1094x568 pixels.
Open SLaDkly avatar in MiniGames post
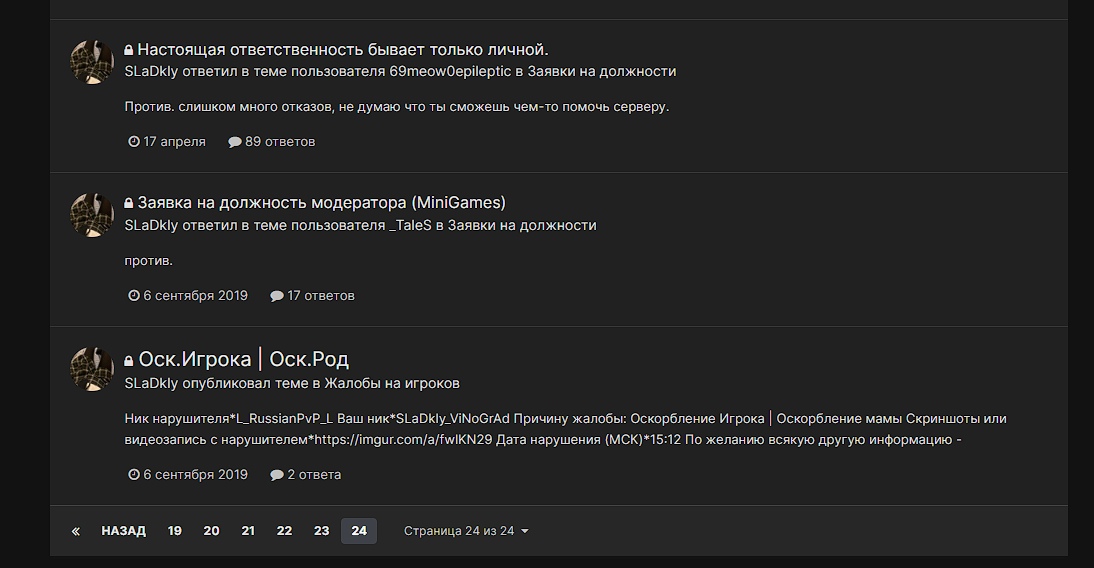click(x=92, y=216)
